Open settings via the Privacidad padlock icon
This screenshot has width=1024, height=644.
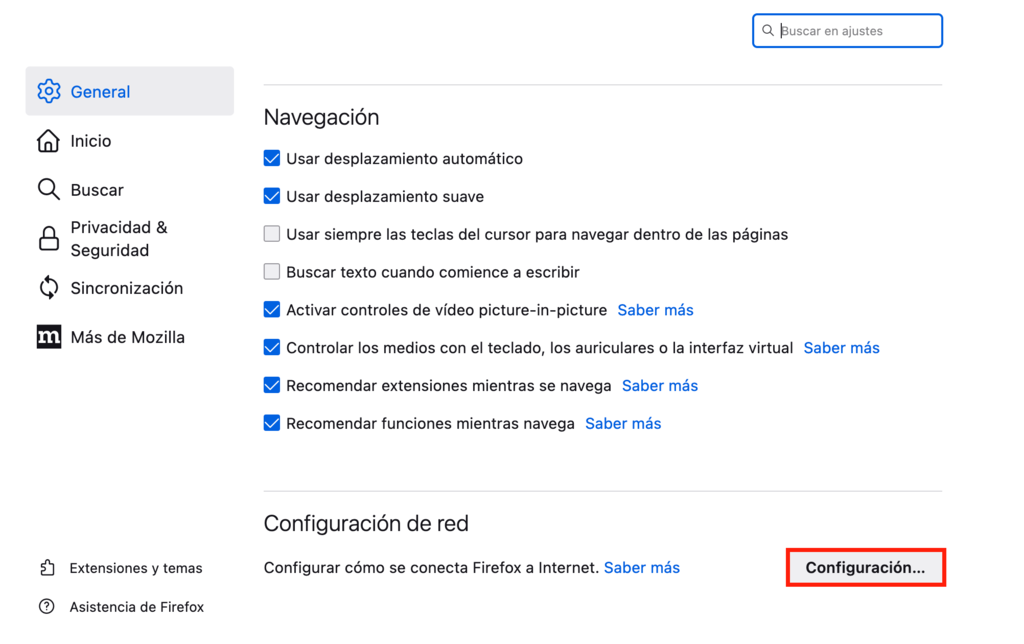(47, 238)
